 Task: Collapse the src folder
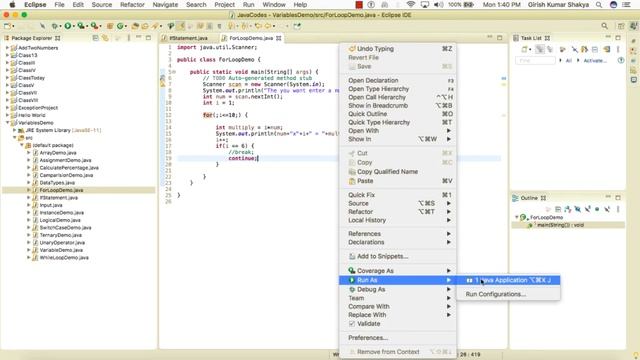click(14, 138)
